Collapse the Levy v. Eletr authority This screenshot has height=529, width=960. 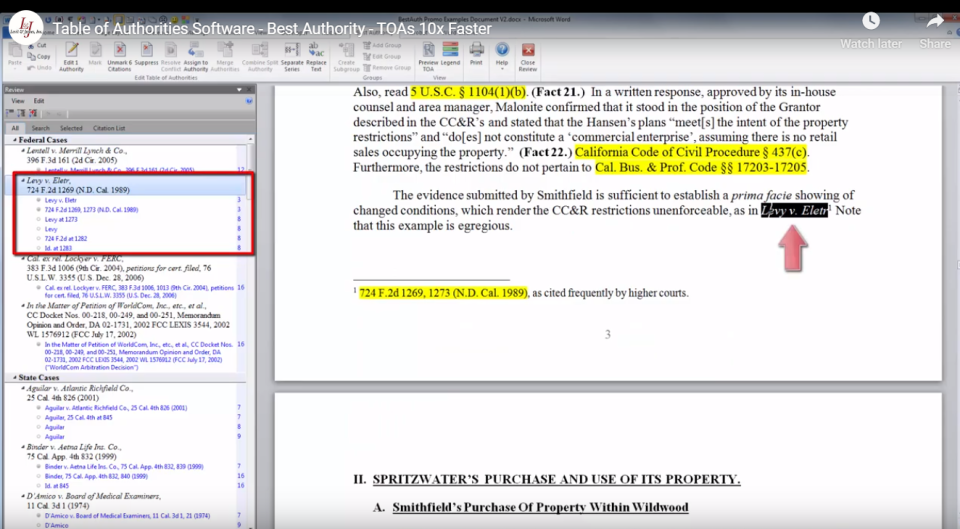click(23, 181)
